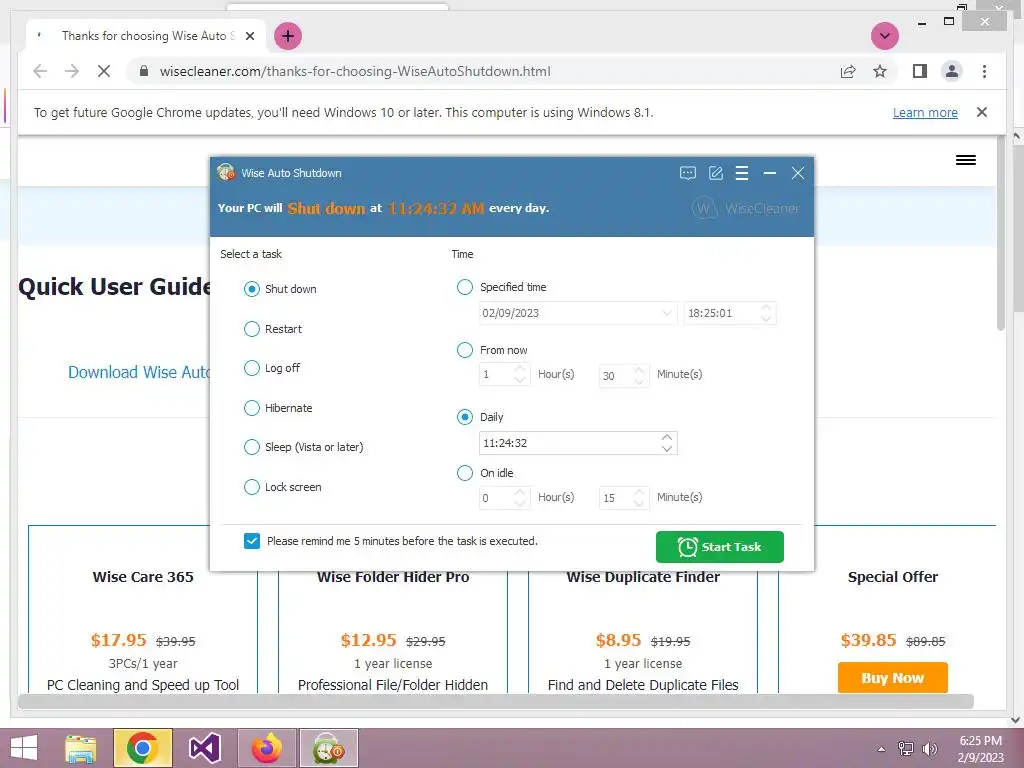This screenshot has height=768, width=1024.
Task: Click the edit note icon in Wise Auto Shutdown
Action: (x=716, y=173)
